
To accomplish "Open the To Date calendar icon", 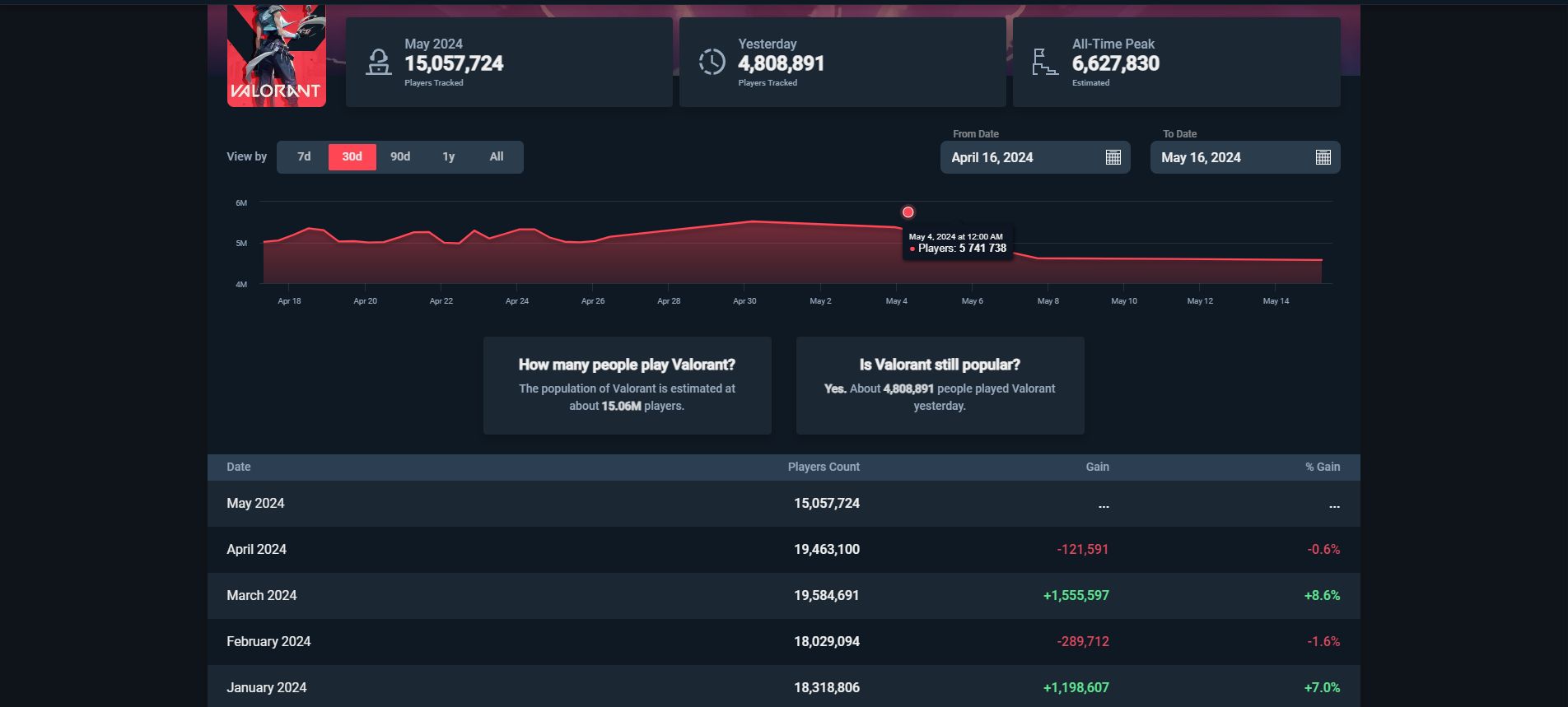I will tap(1323, 157).
